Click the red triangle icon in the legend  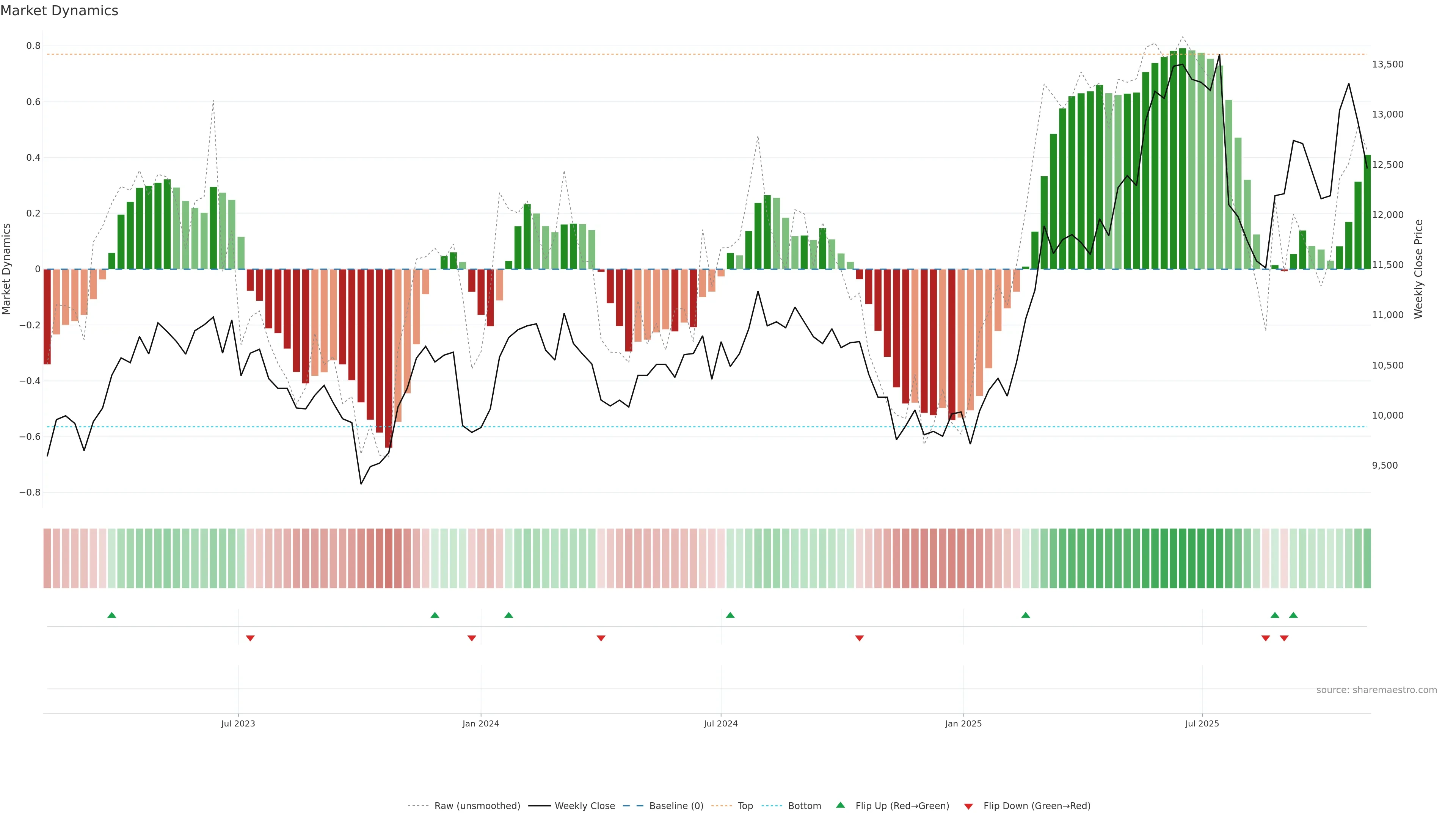click(969, 806)
